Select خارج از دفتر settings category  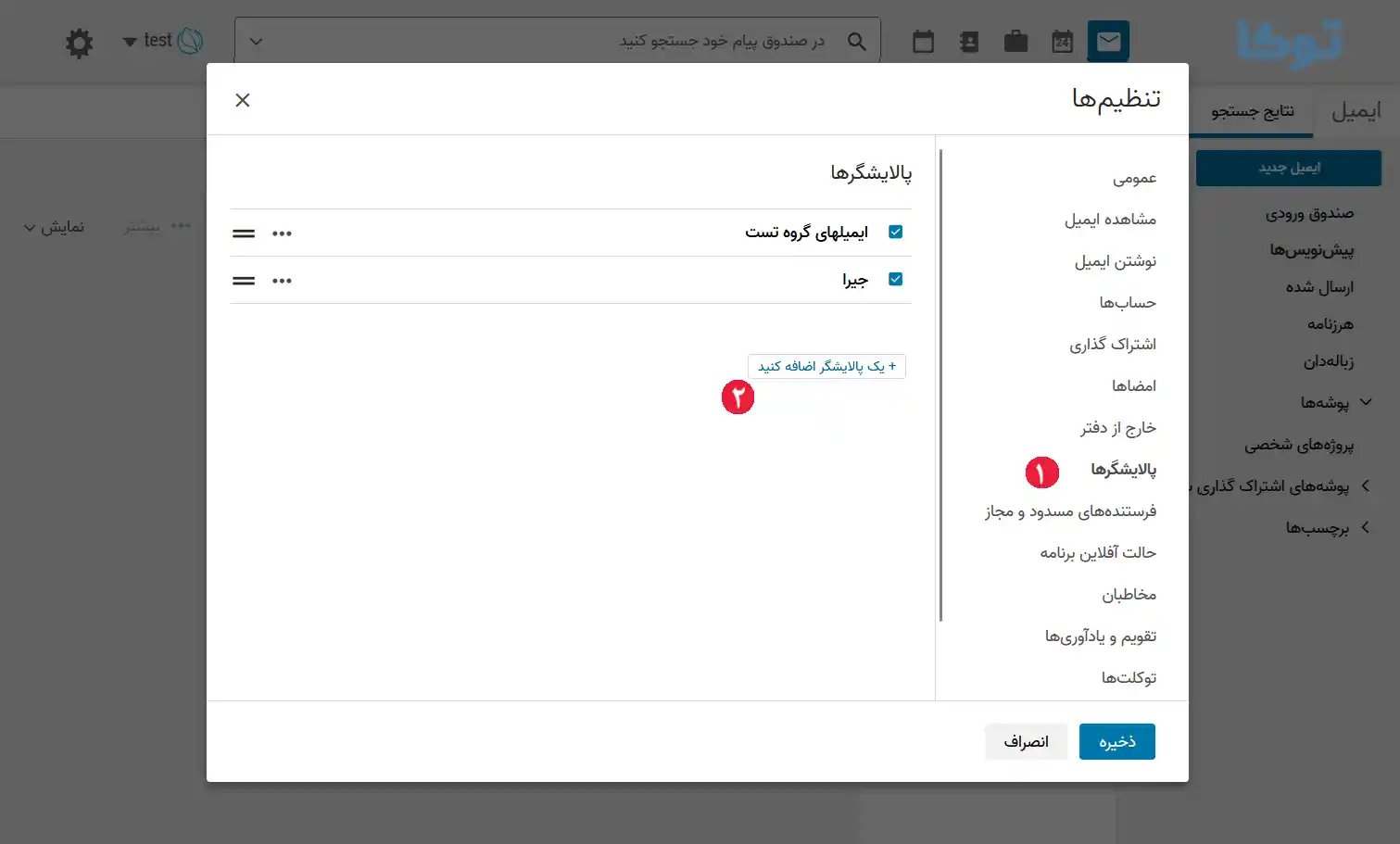1118,428
